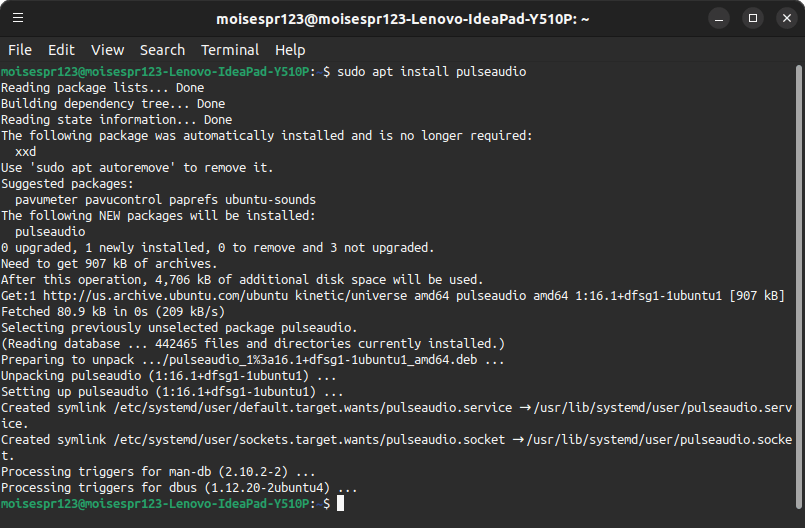Open the hamburger menu in the title bar

coord(20,18)
